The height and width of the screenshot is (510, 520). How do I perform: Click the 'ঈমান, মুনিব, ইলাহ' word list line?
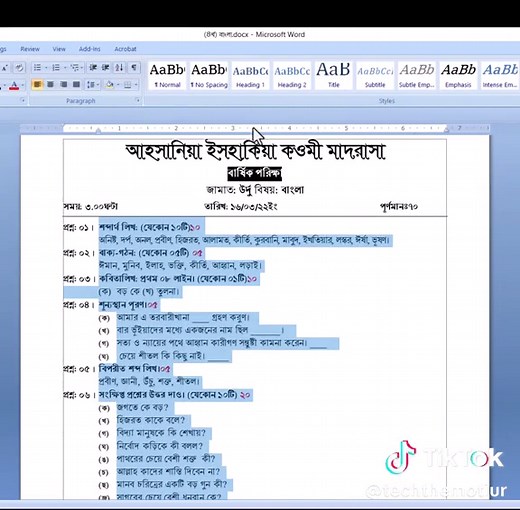180,266
